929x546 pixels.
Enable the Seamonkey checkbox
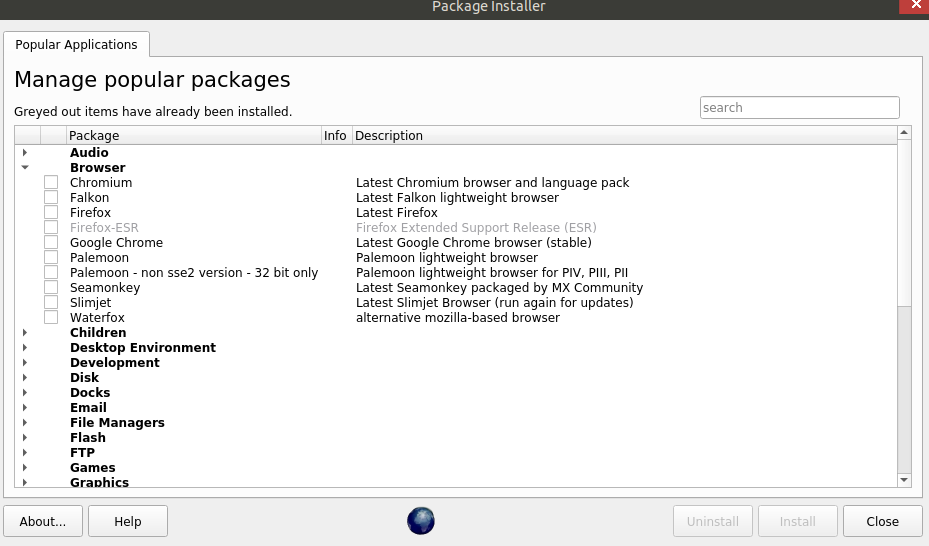[x=51, y=287]
